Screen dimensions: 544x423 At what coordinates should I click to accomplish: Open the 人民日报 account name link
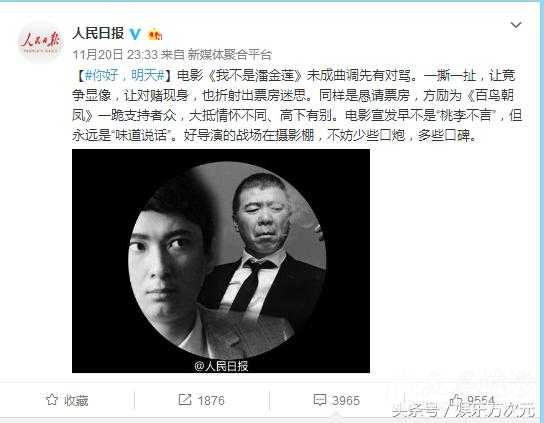pyautogui.click(x=98, y=34)
